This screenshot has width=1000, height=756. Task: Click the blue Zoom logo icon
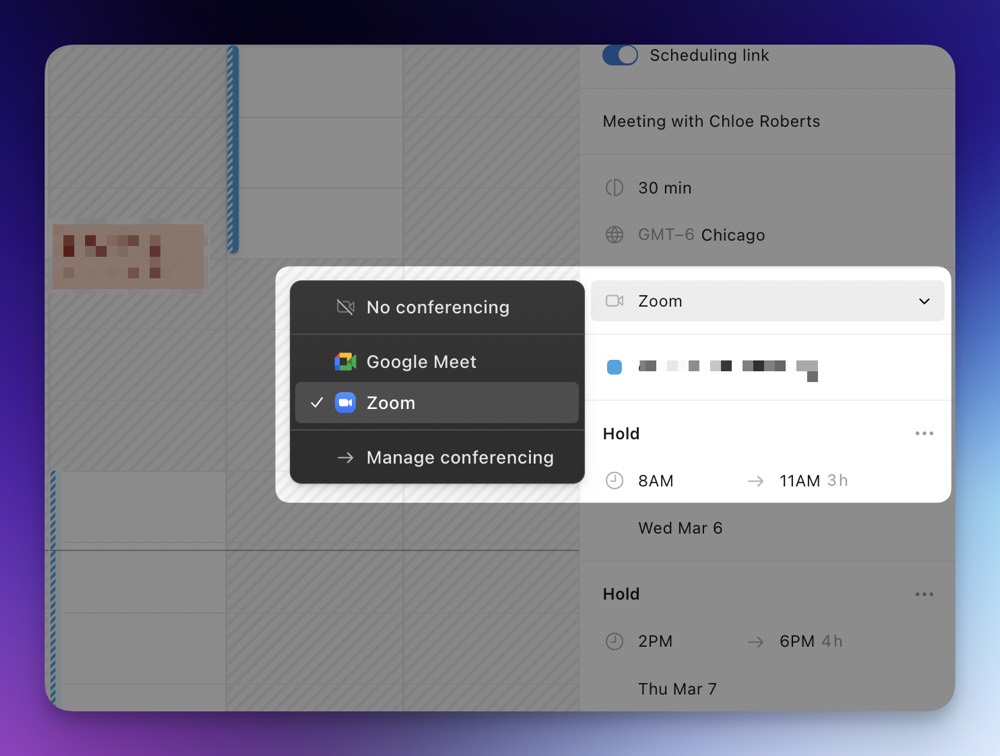[345, 403]
